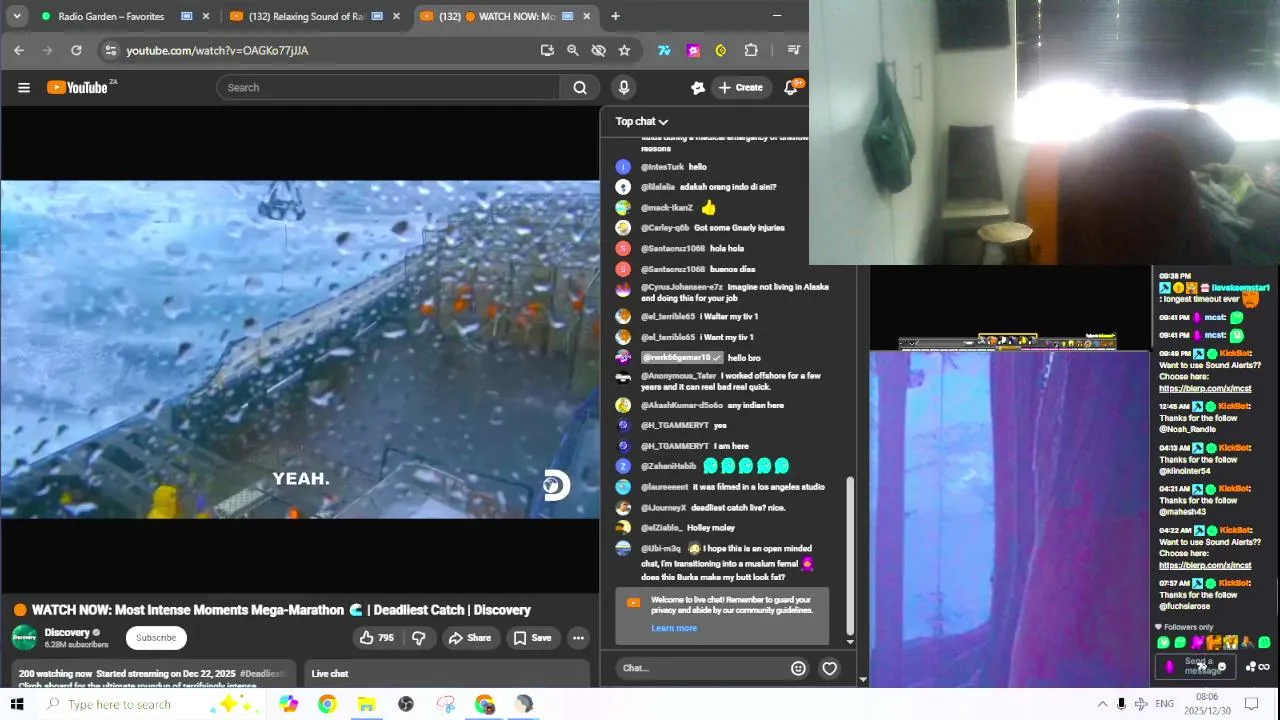Click the Create button
The height and width of the screenshot is (720, 1280).
(741, 87)
